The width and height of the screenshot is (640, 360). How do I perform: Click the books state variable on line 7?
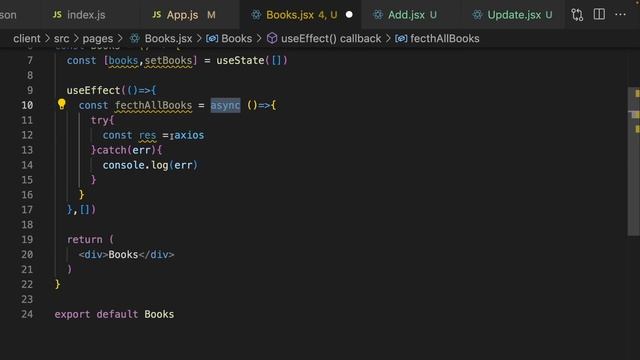tap(123, 60)
